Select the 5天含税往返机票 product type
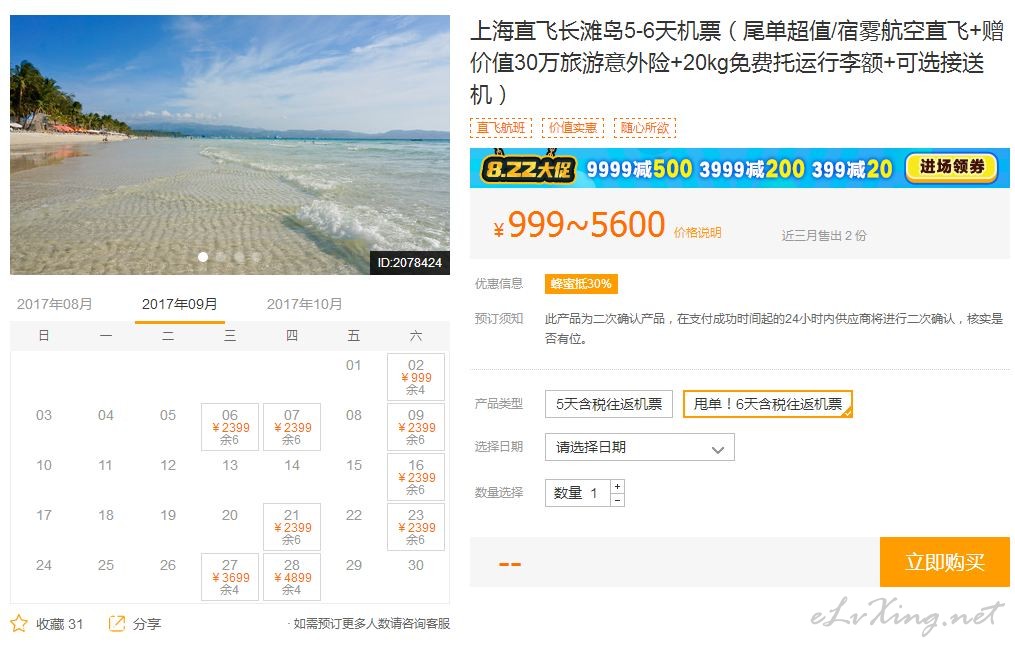Viewport: 1015px width, 649px height. coord(608,404)
